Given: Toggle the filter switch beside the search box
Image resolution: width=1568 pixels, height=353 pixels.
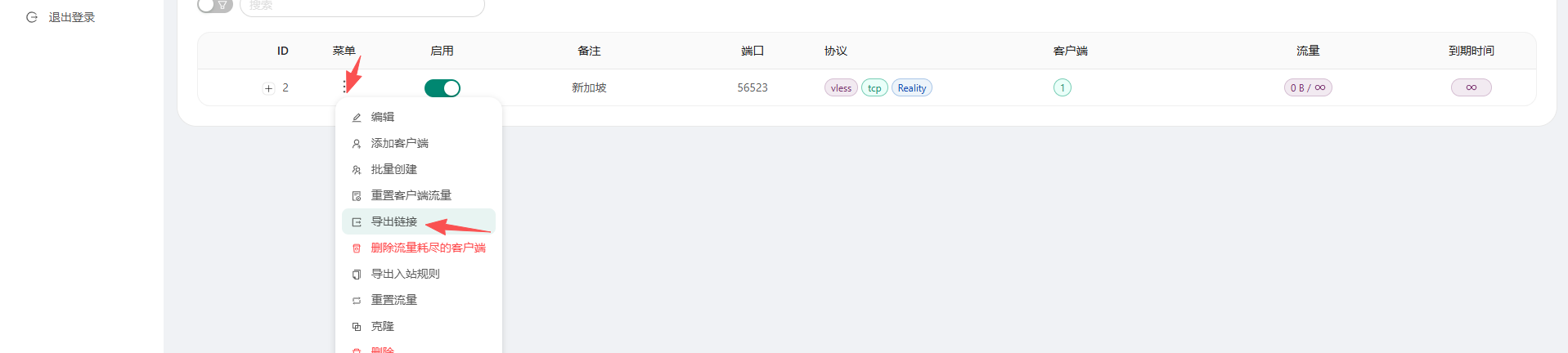Looking at the screenshot, I should pos(214,6).
